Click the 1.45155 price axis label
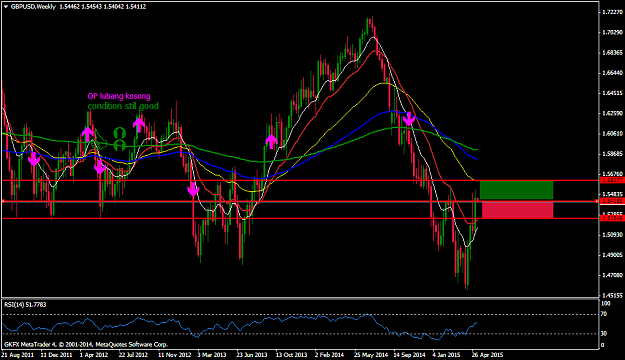This screenshot has width=625, height=360. point(612,295)
